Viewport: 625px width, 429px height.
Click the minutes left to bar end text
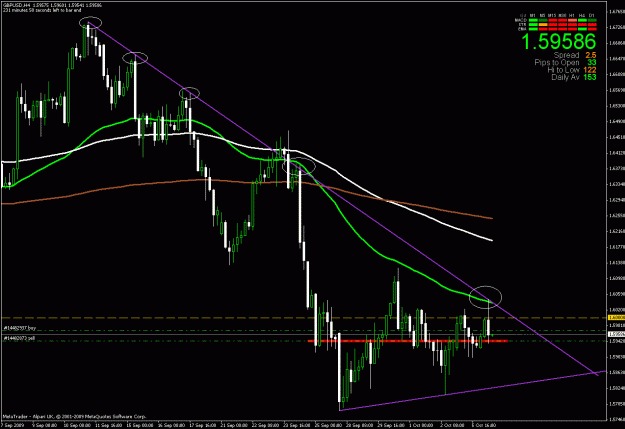(x=42, y=10)
